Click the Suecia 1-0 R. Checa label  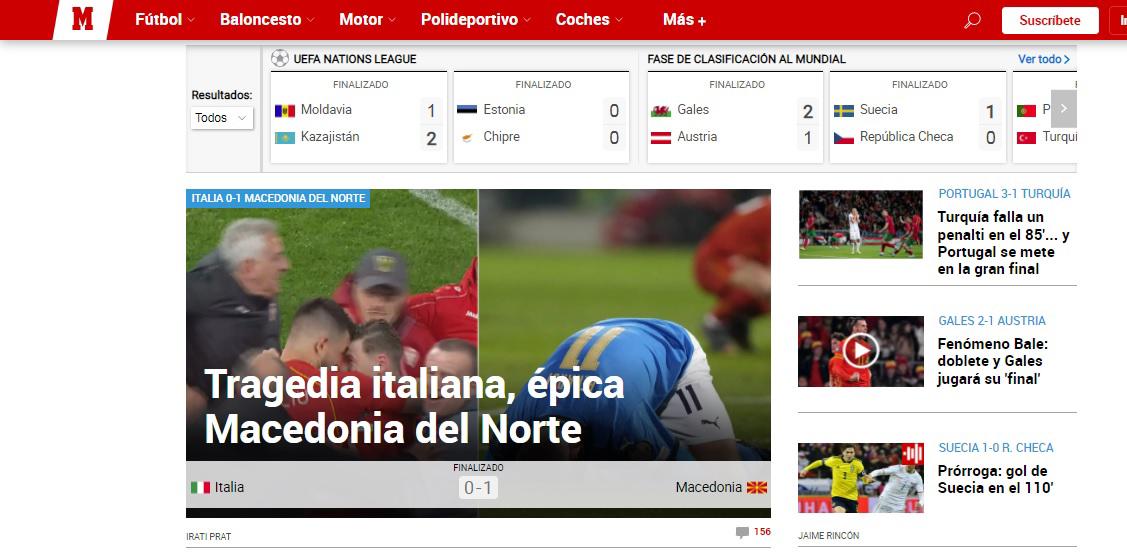995,448
